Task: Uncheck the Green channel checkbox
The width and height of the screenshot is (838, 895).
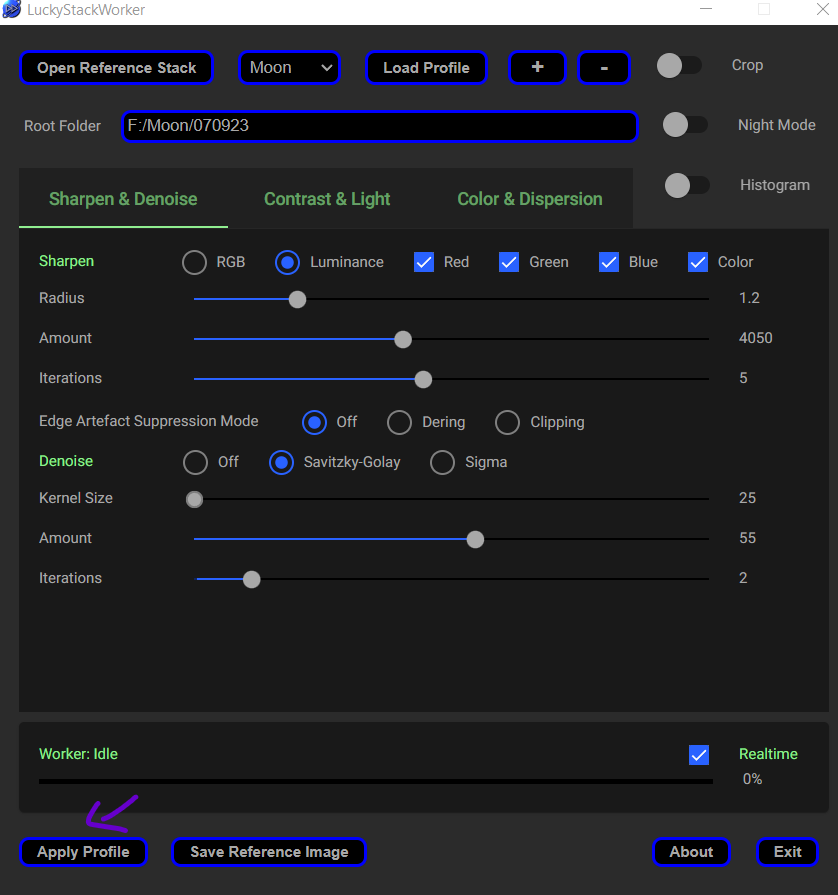Action: pyautogui.click(x=509, y=262)
